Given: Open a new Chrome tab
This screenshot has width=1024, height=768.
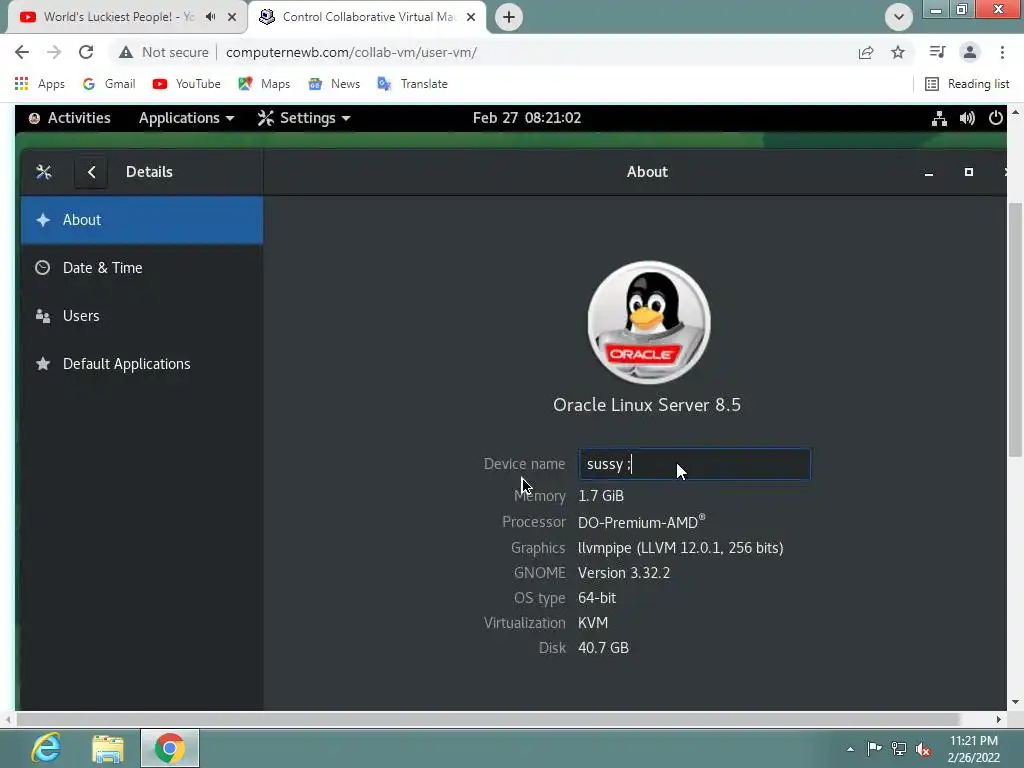Looking at the screenshot, I should click(509, 17).
